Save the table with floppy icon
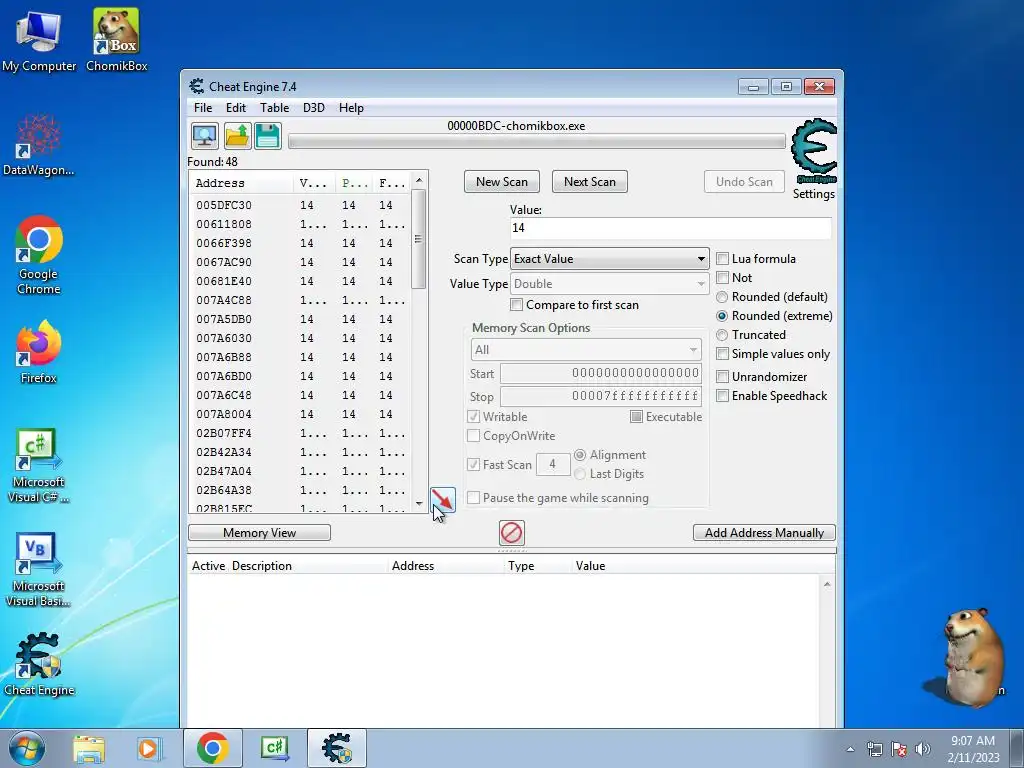Screen dimensions: 1024x768 (268, 136)
